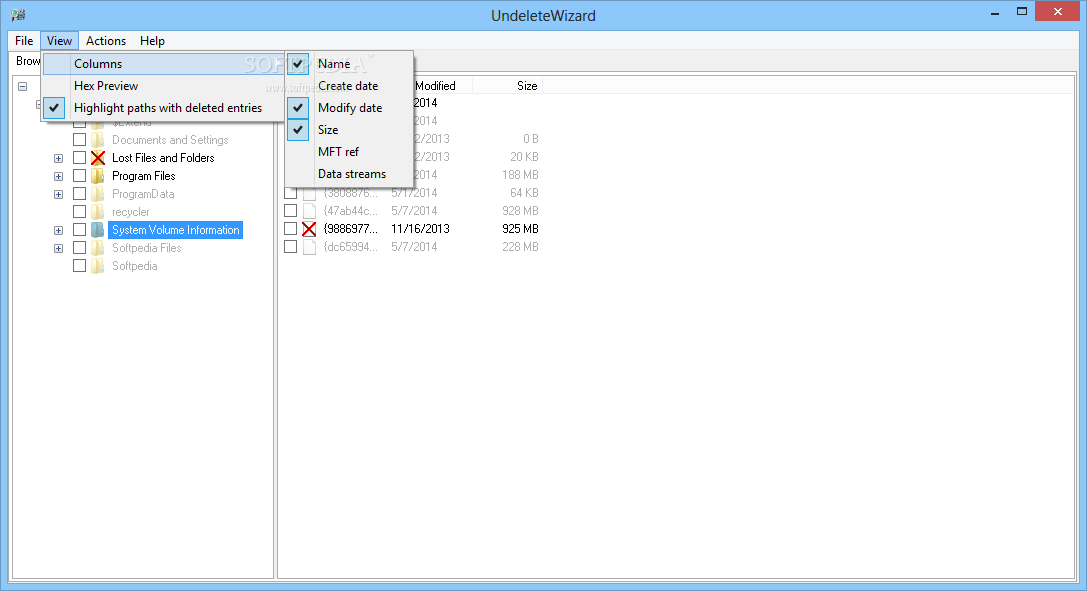
Task: Click the Documents and Settings folder icon
Action: tap(98, 140)
